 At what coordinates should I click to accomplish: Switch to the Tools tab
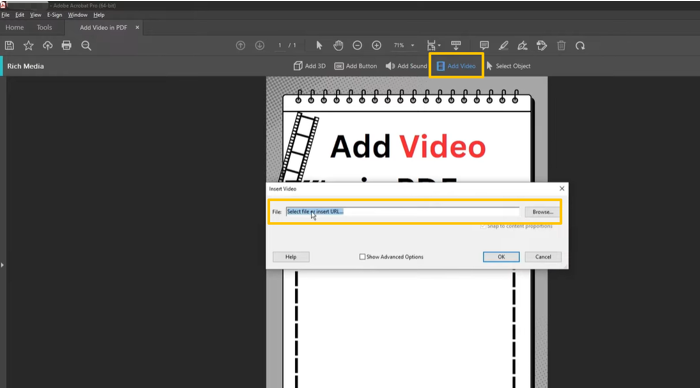(44, 28)
